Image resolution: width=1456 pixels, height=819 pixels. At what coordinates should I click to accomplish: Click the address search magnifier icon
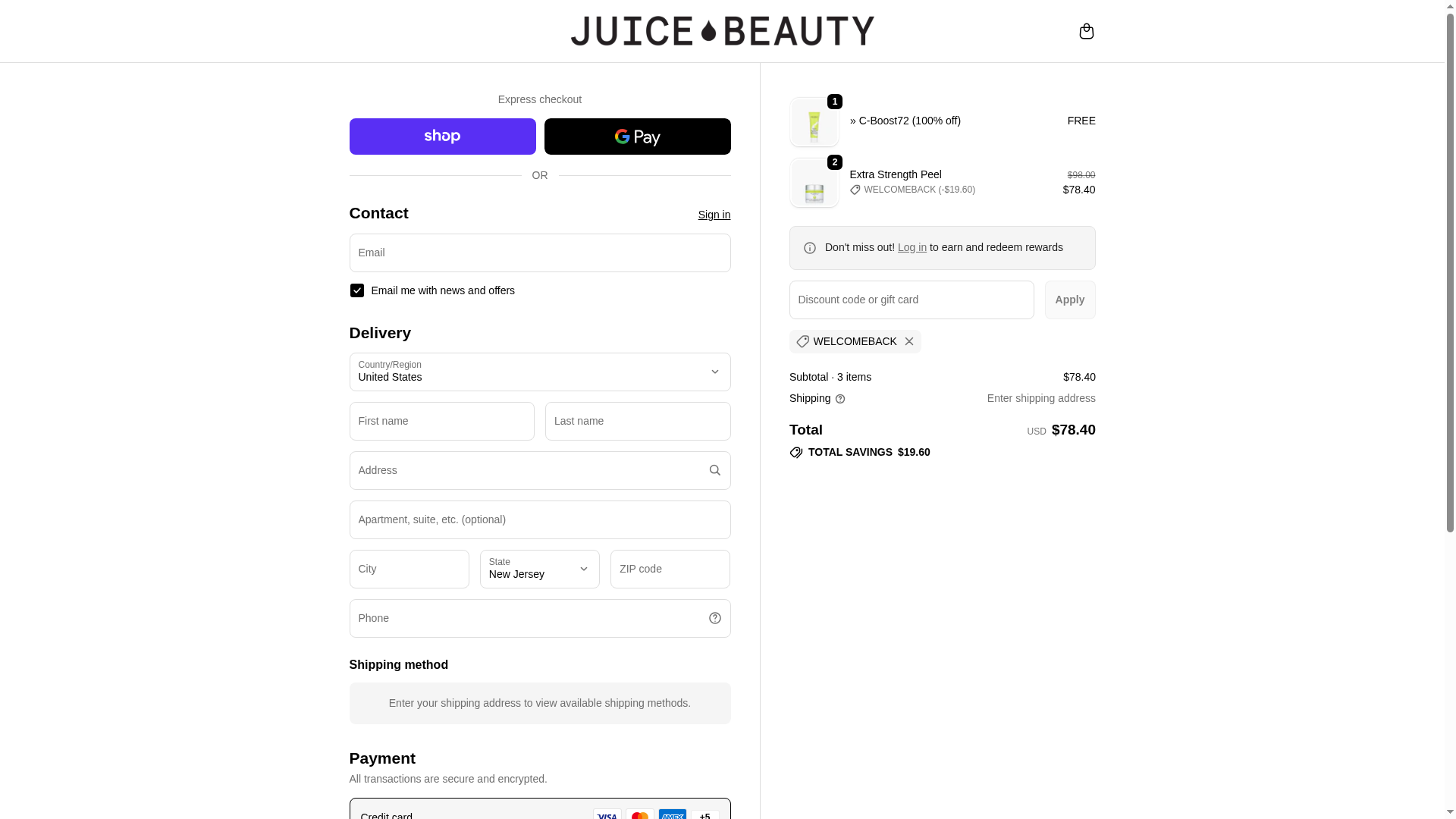714,470
